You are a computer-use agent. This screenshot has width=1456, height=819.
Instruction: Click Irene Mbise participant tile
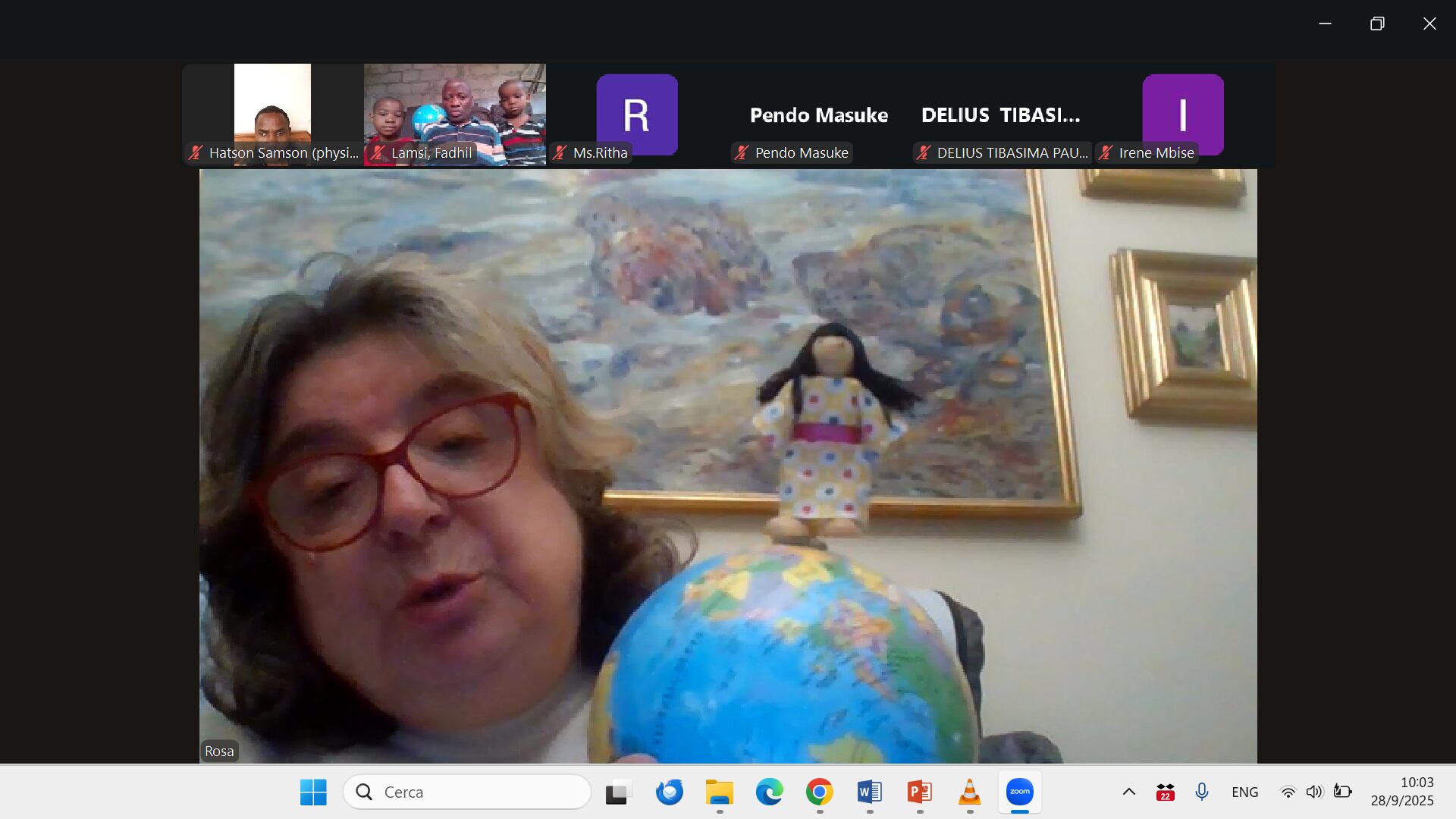pyautogui.click(x=1183, y=114)
